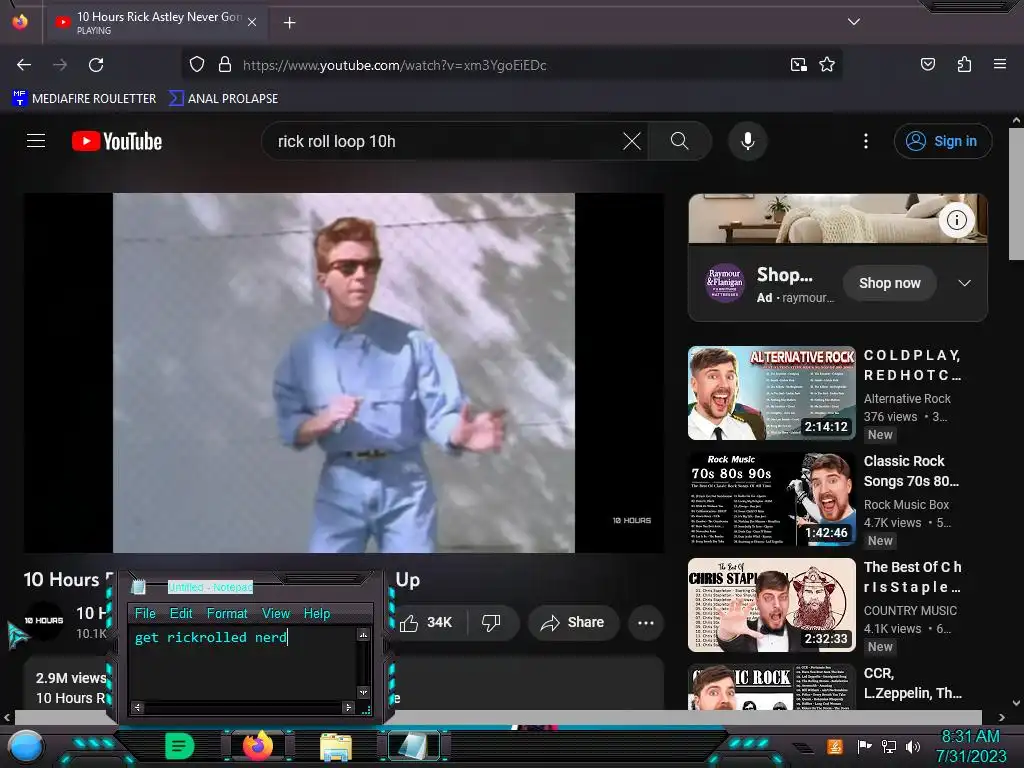Click the Notepad taskbar button
This screenshot has height=768, width=1024.
[x=414, y=746]
